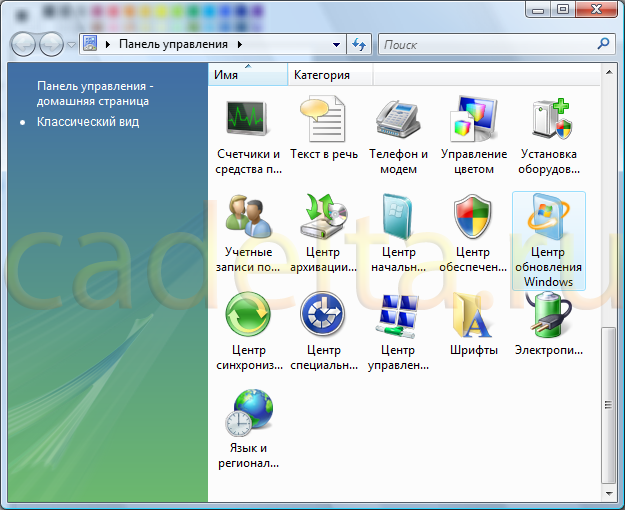Open Центр обновления Windows
625x510 pixels.
click(x=549, y=240)
